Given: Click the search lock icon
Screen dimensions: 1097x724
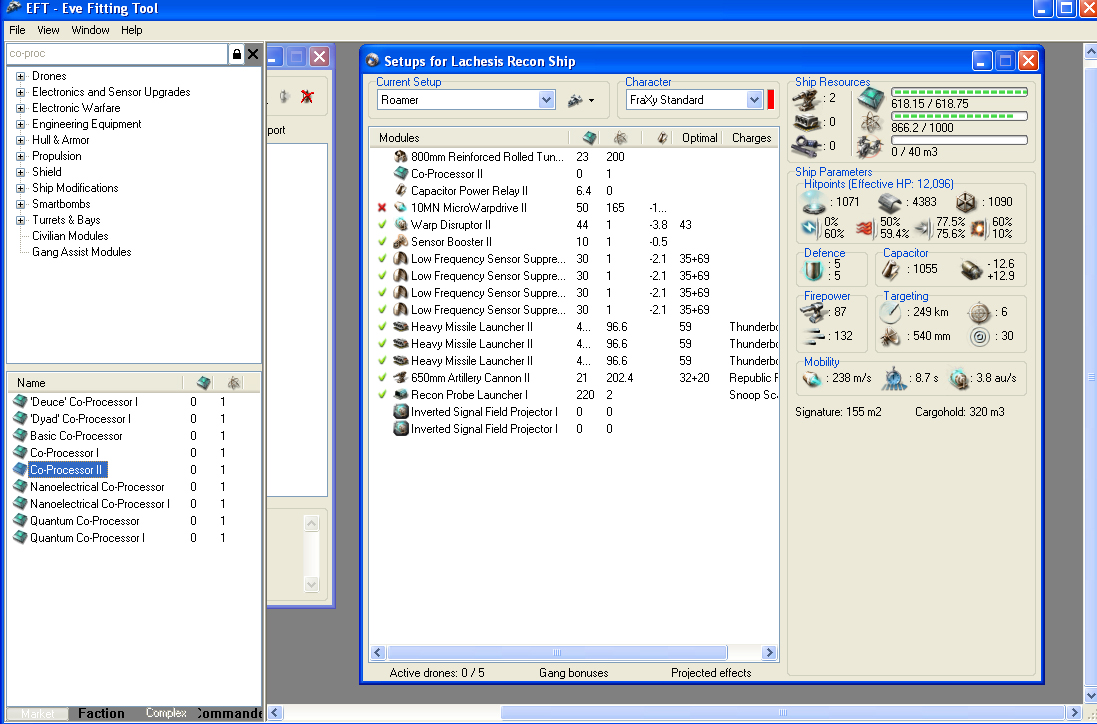Looking at the screenshot, I should 236,54.
